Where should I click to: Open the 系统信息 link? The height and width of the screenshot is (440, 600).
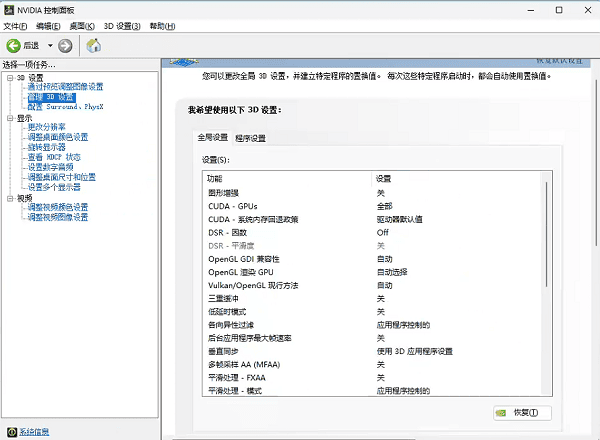click(34, 432)
